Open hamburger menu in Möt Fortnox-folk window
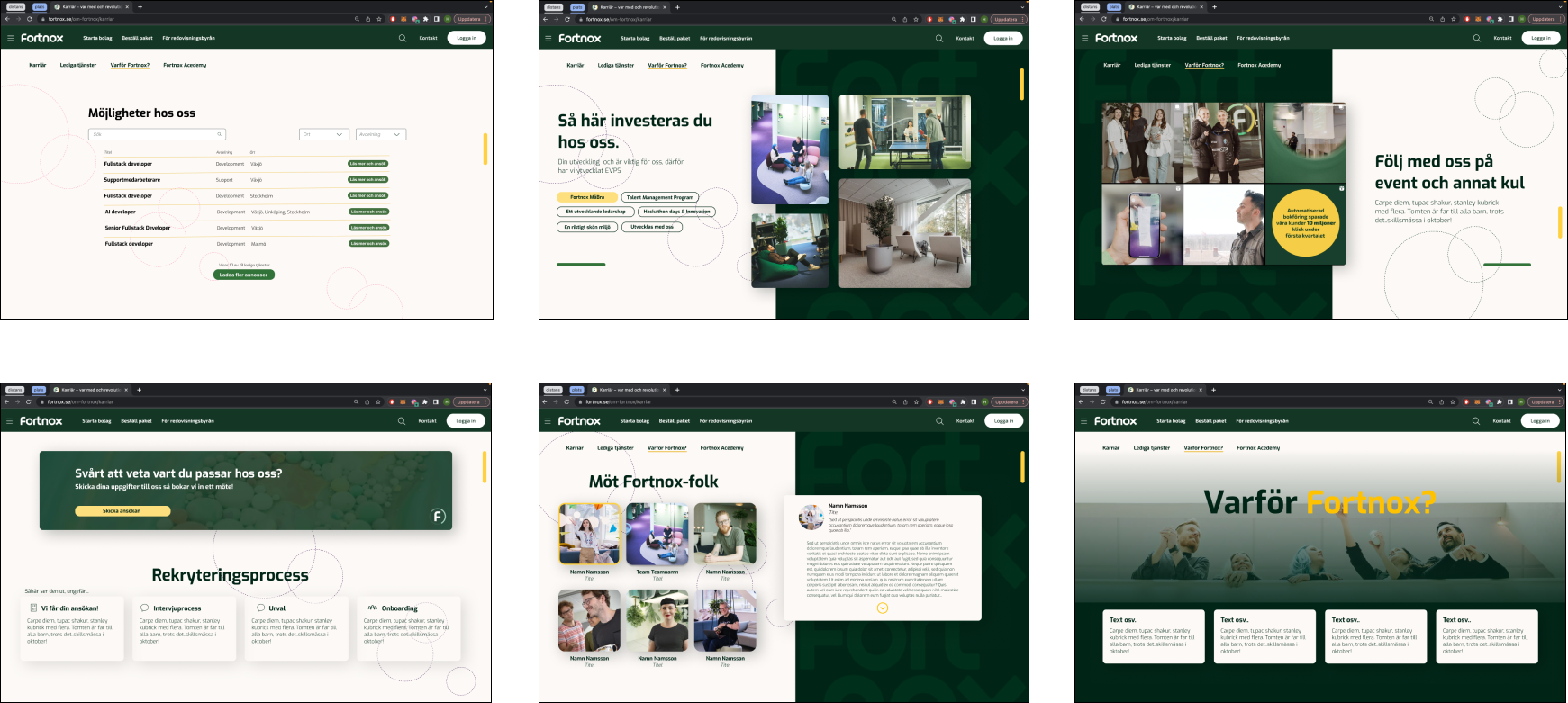The height and width of the screenshot is (703, 1568). point(547,420)
